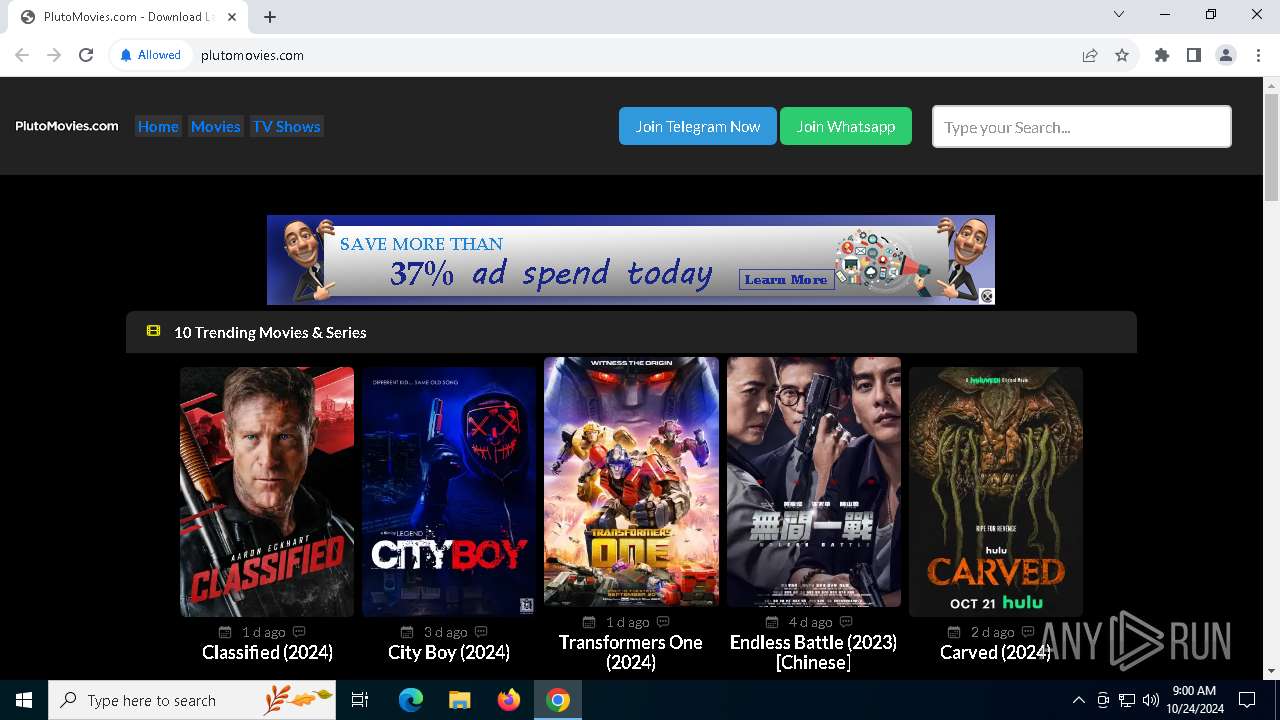Open the Extensions puzzle icon

[1162, 55]
